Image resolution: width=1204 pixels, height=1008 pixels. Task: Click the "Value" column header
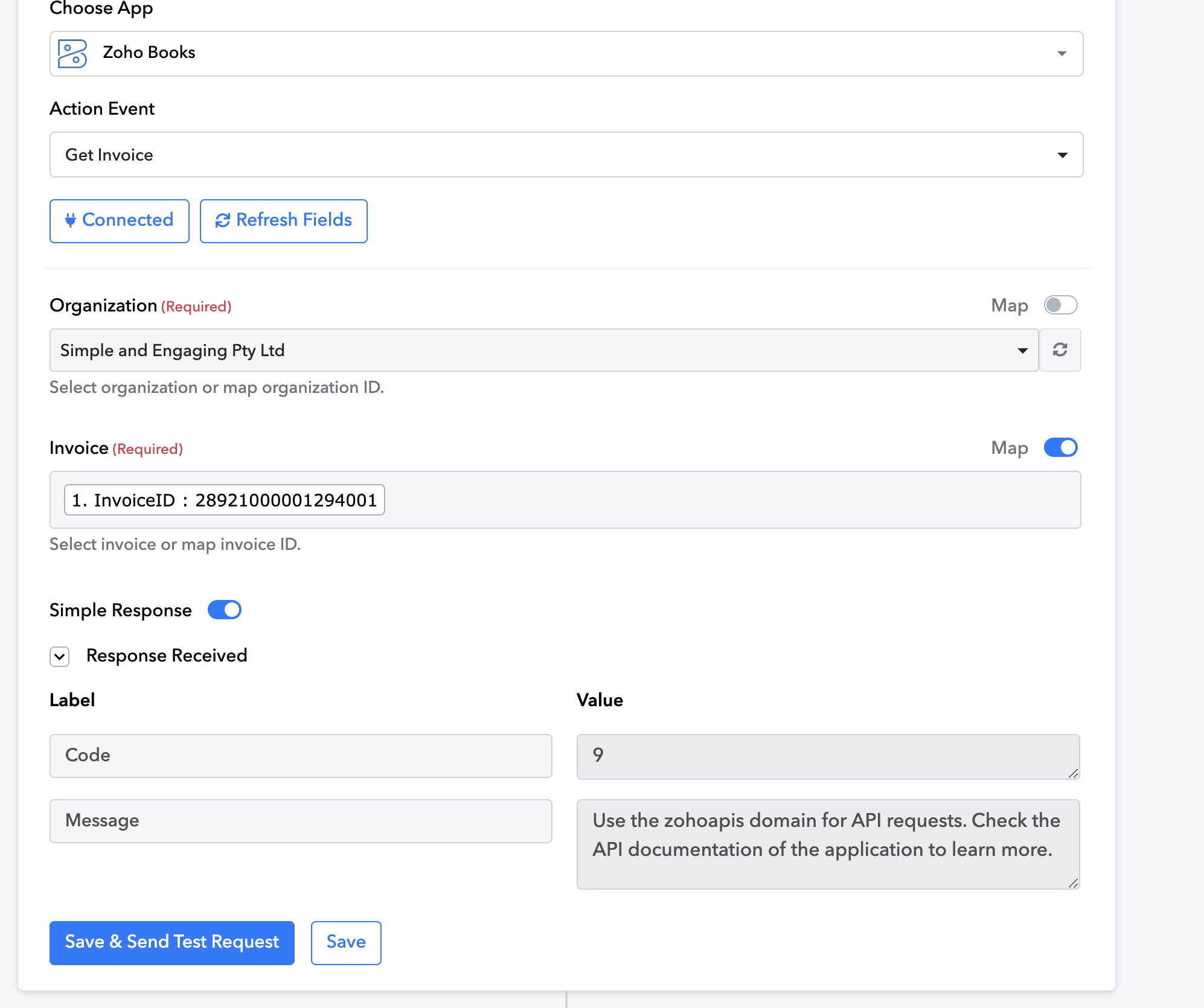(x=600, y=700)
